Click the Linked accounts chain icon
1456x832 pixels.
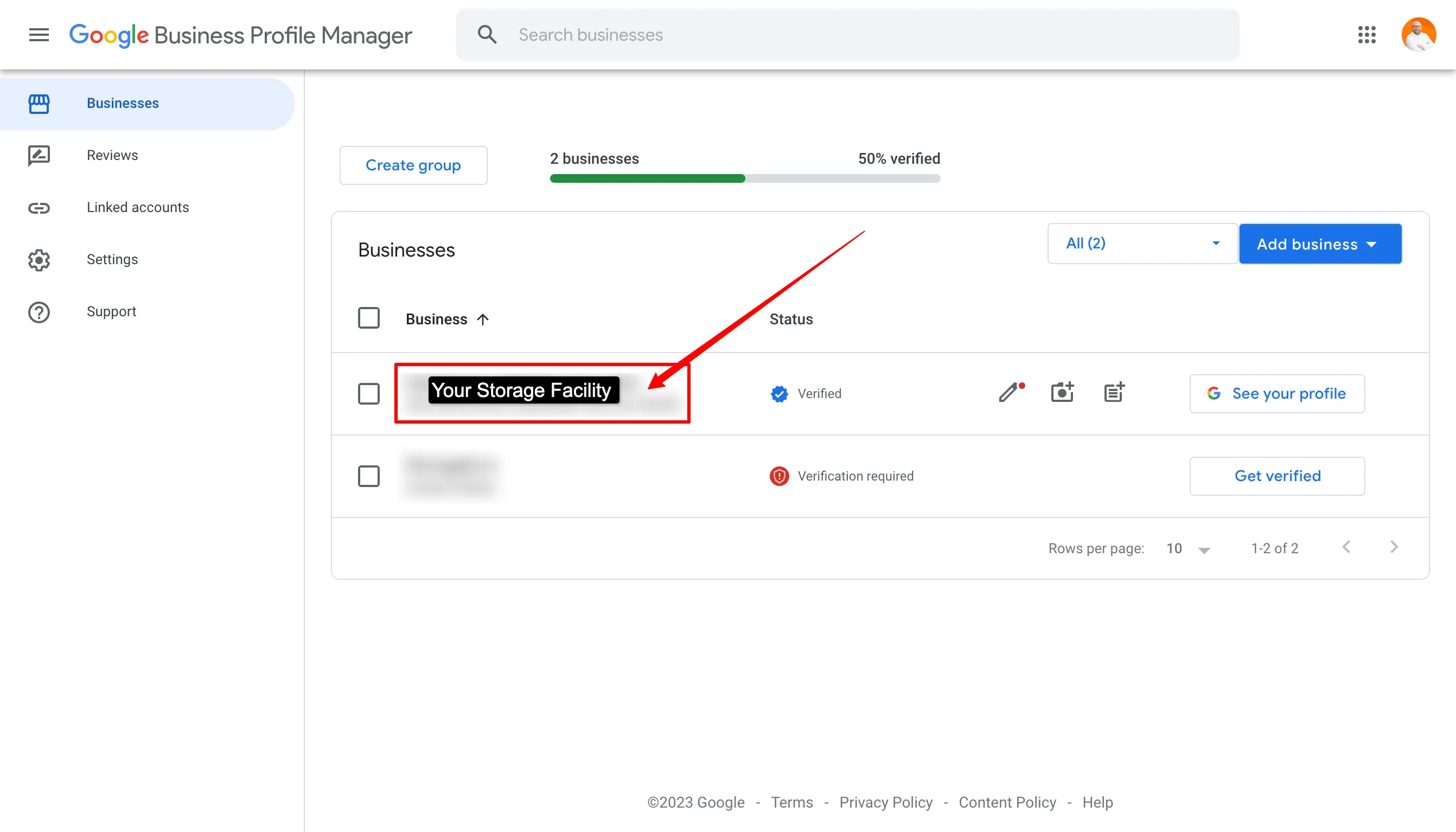[x=39, y=208]
